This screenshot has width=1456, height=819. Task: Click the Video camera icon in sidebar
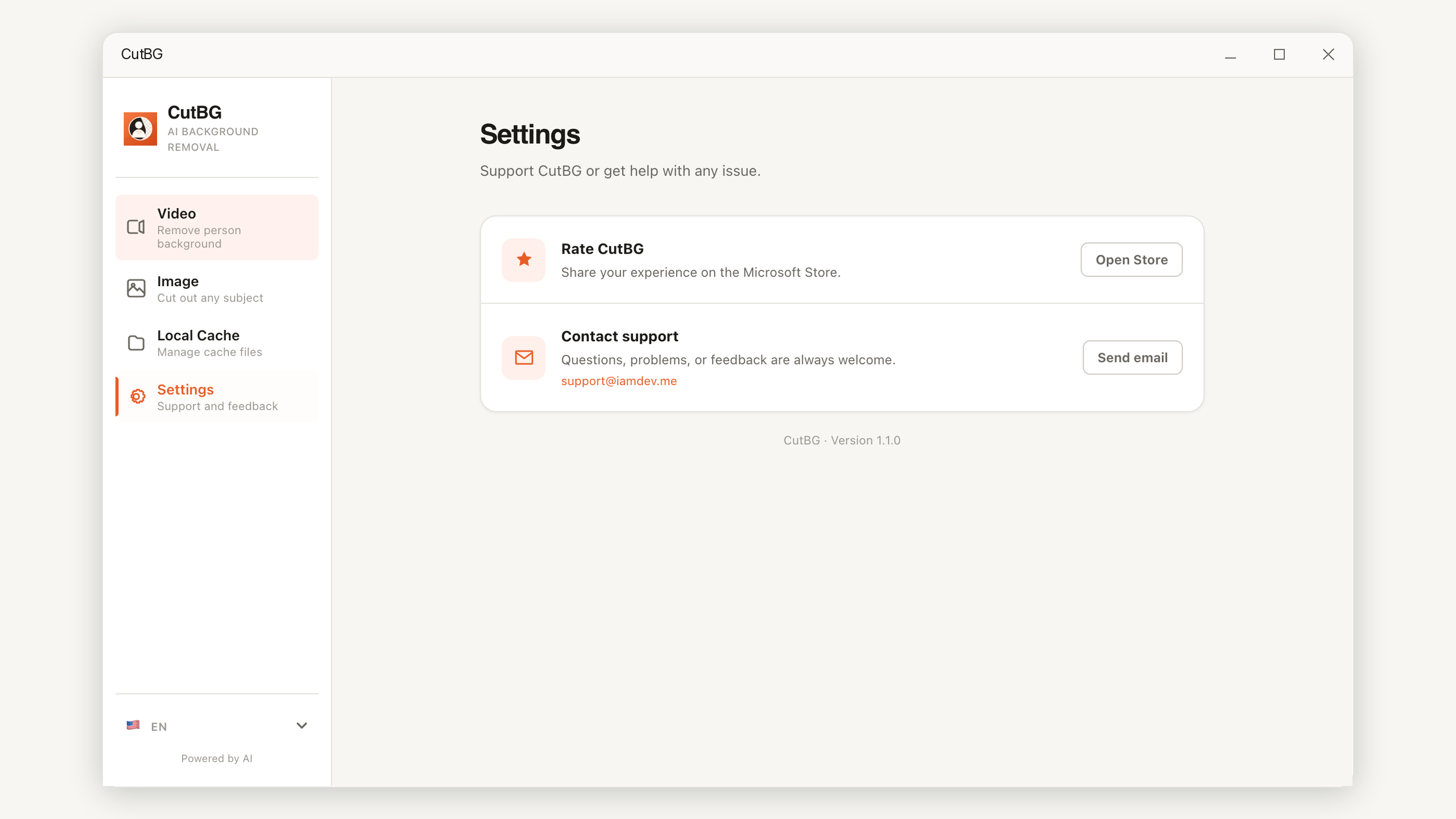(x=136, y=227)
